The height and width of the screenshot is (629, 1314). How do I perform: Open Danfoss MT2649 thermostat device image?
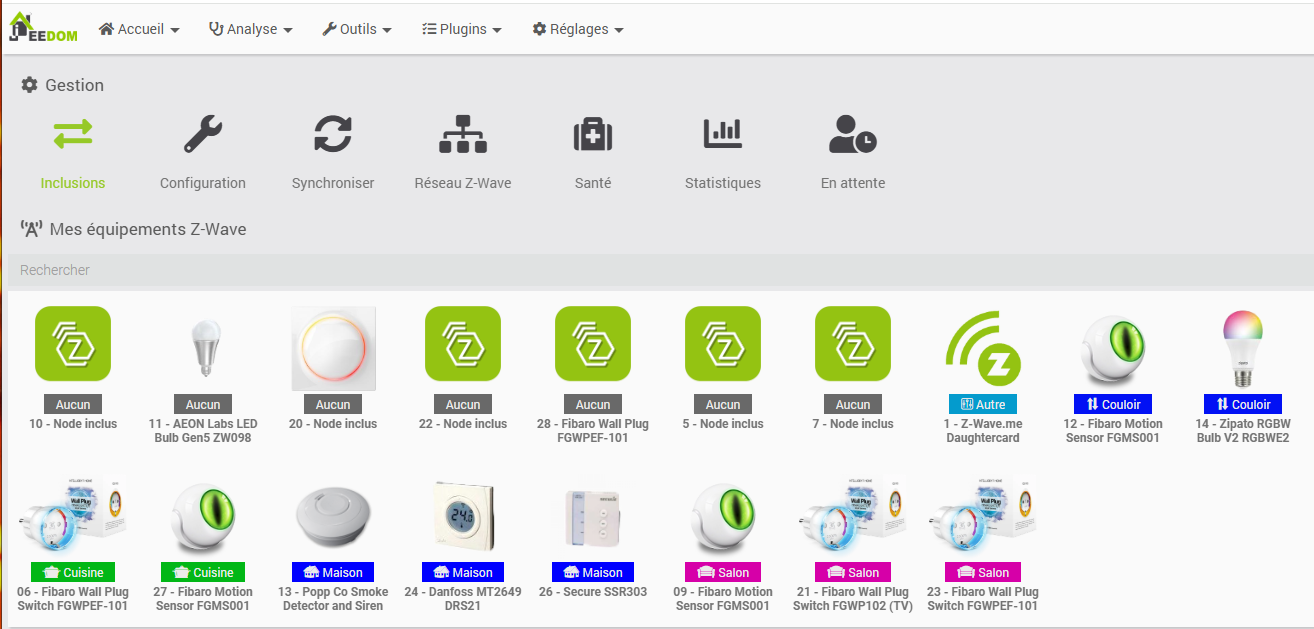click(463, 517)
